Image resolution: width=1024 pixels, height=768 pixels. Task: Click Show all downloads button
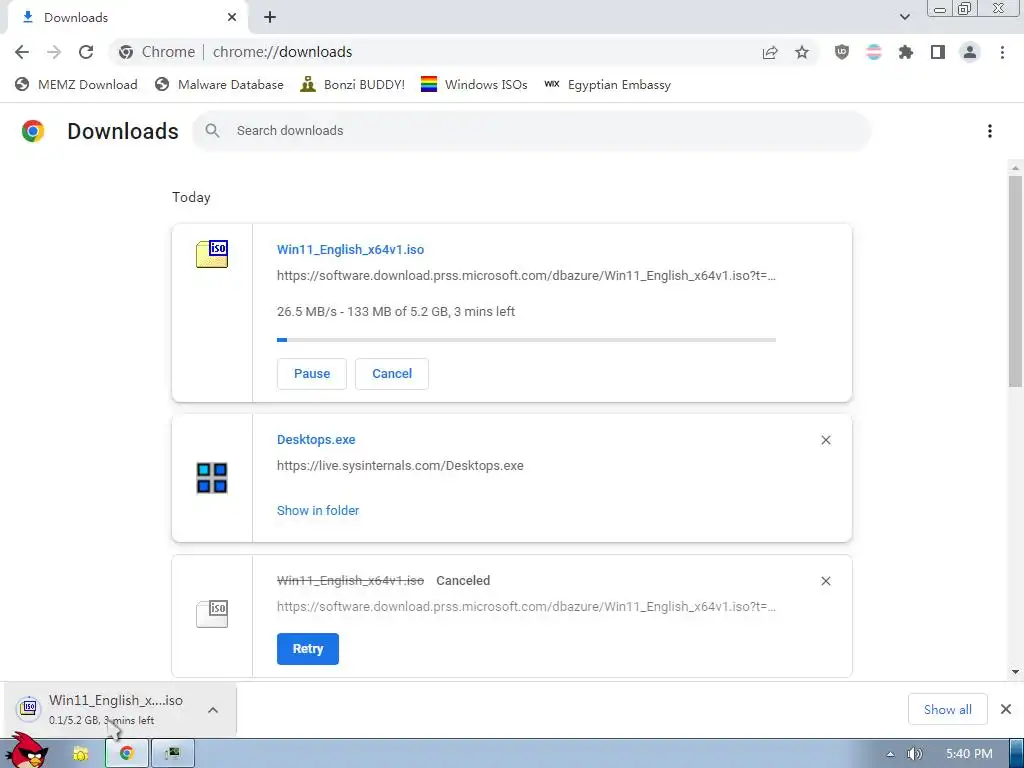tap(948, 709)
